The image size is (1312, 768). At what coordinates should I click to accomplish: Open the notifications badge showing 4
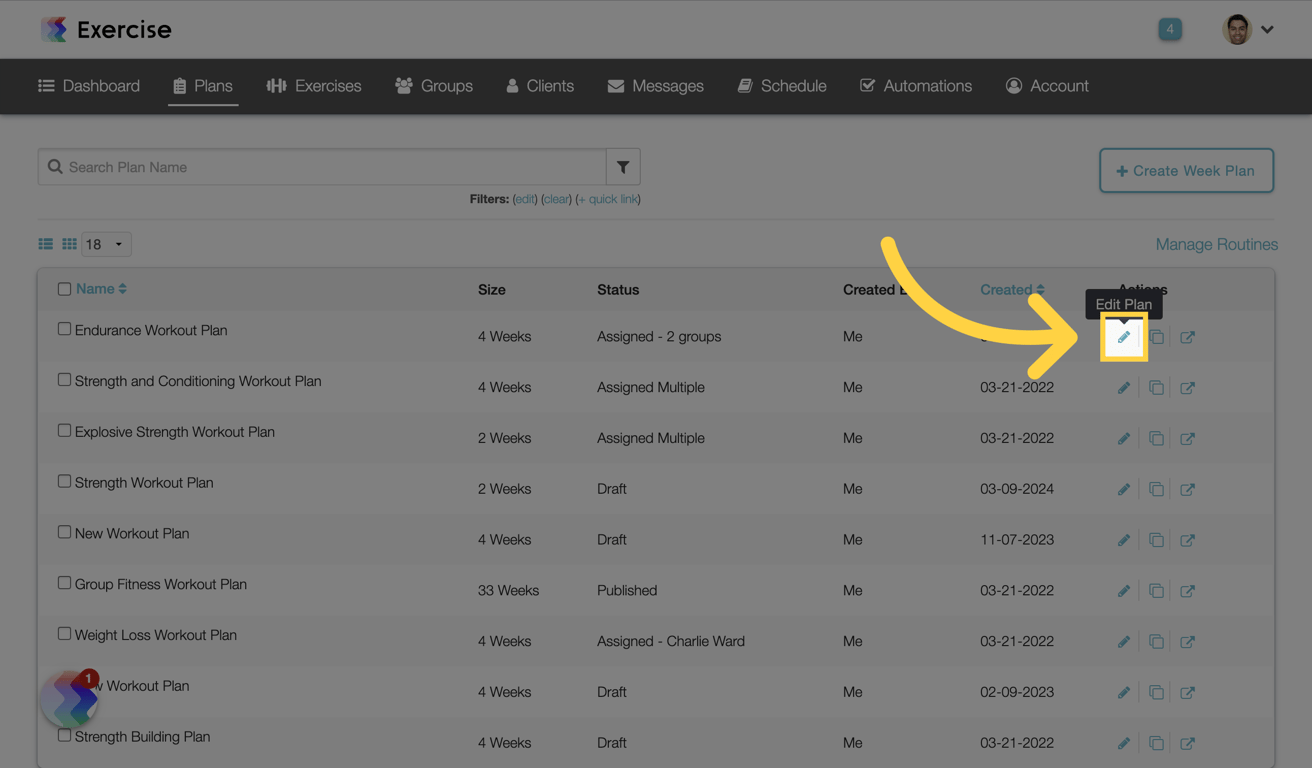pyautogui.click(x=1169, y=29)
